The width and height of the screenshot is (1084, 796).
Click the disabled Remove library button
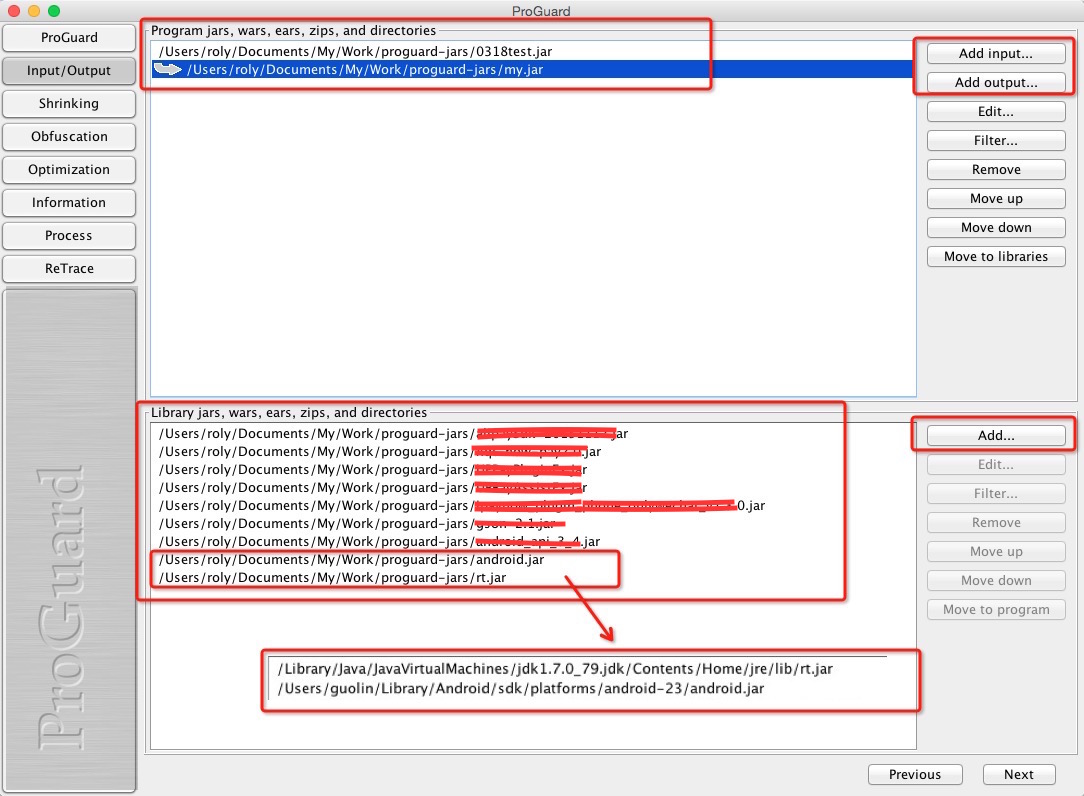(x=996, y=523)
